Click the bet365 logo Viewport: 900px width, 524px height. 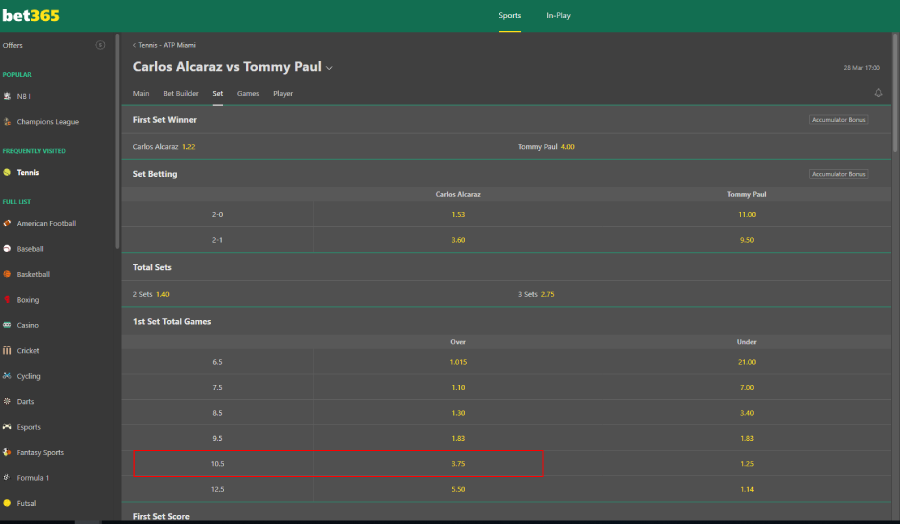tap(31, 15)
